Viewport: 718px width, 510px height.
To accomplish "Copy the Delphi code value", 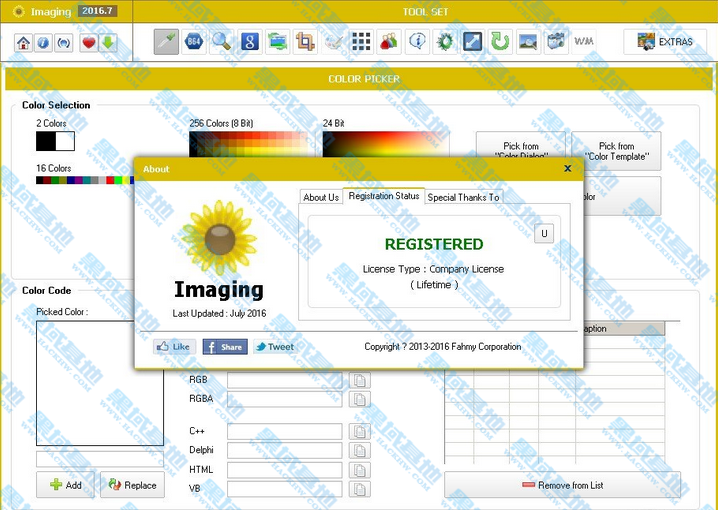I will [359, 450].
